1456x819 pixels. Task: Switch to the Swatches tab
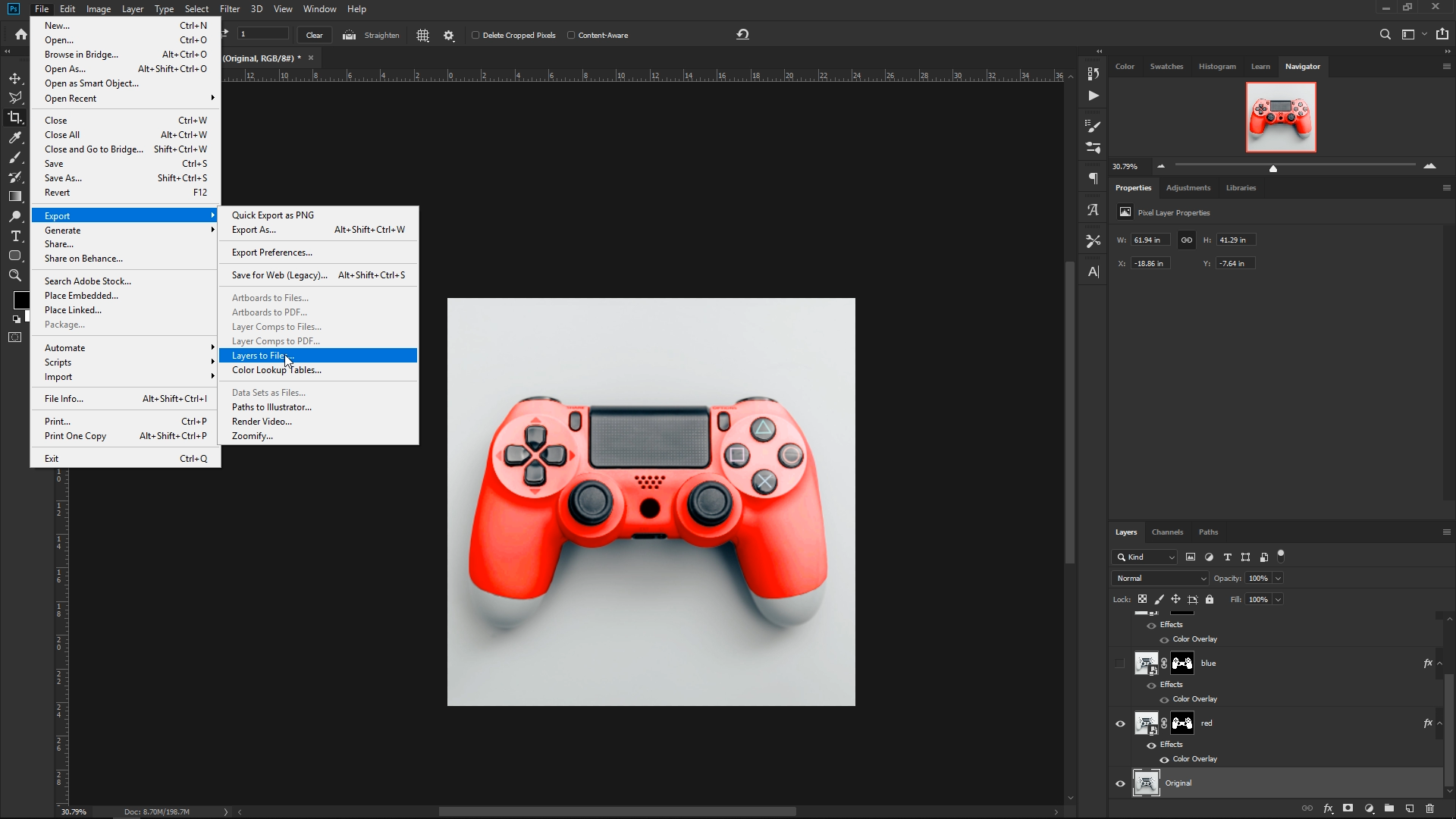click(1166, 67)
